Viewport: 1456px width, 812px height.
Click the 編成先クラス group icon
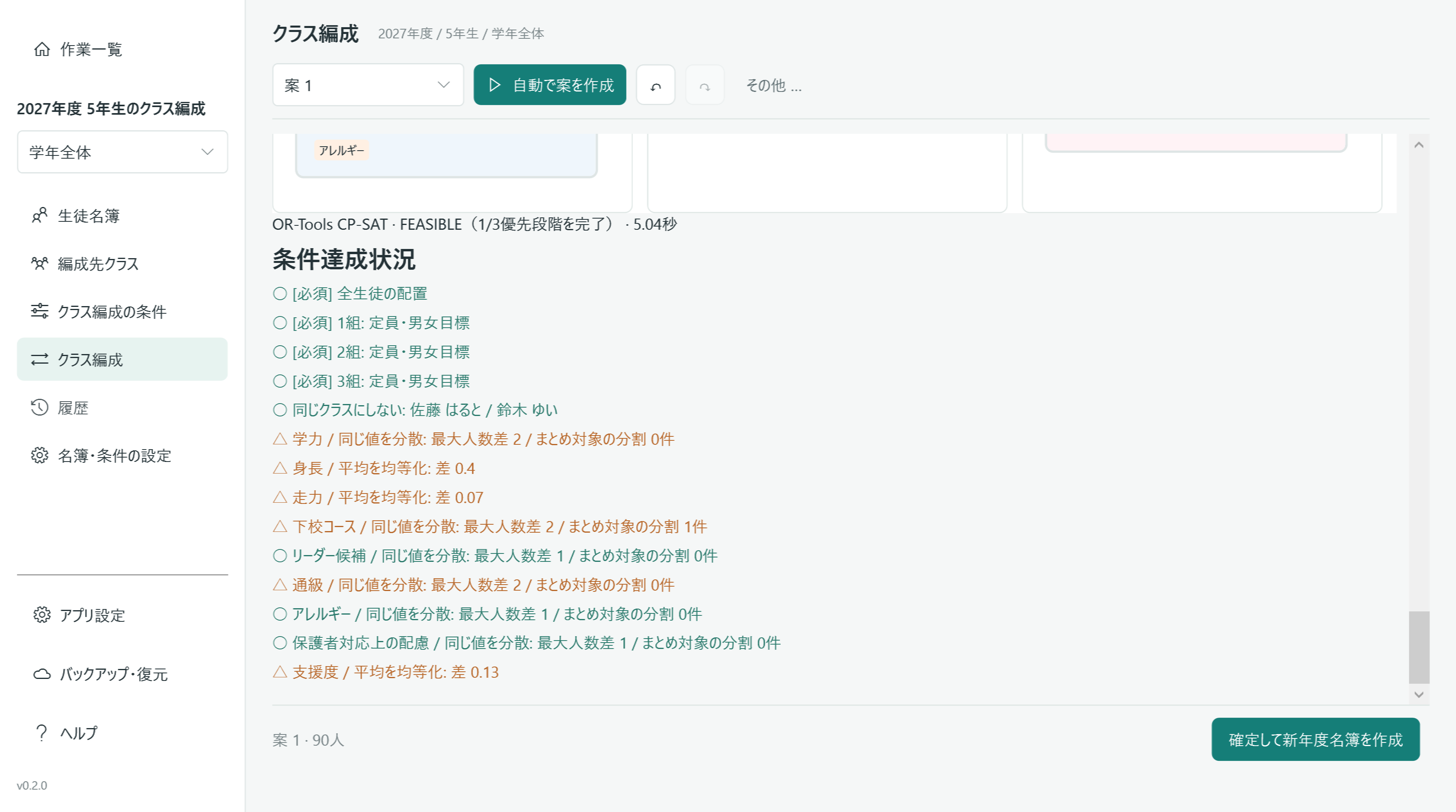[x=40, y=263]
